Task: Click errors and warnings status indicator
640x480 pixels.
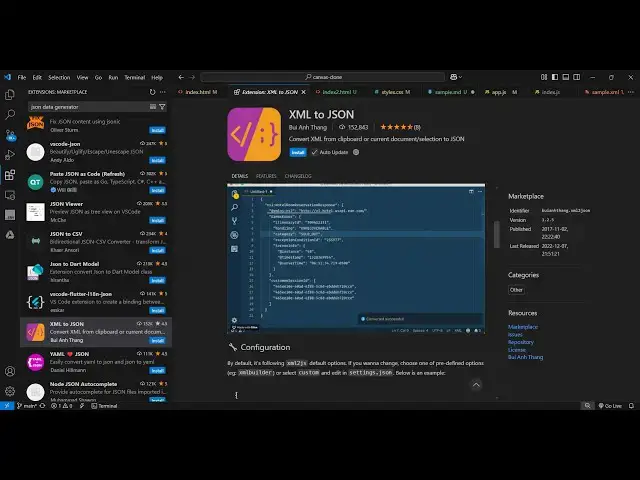Action: [62, 406]
